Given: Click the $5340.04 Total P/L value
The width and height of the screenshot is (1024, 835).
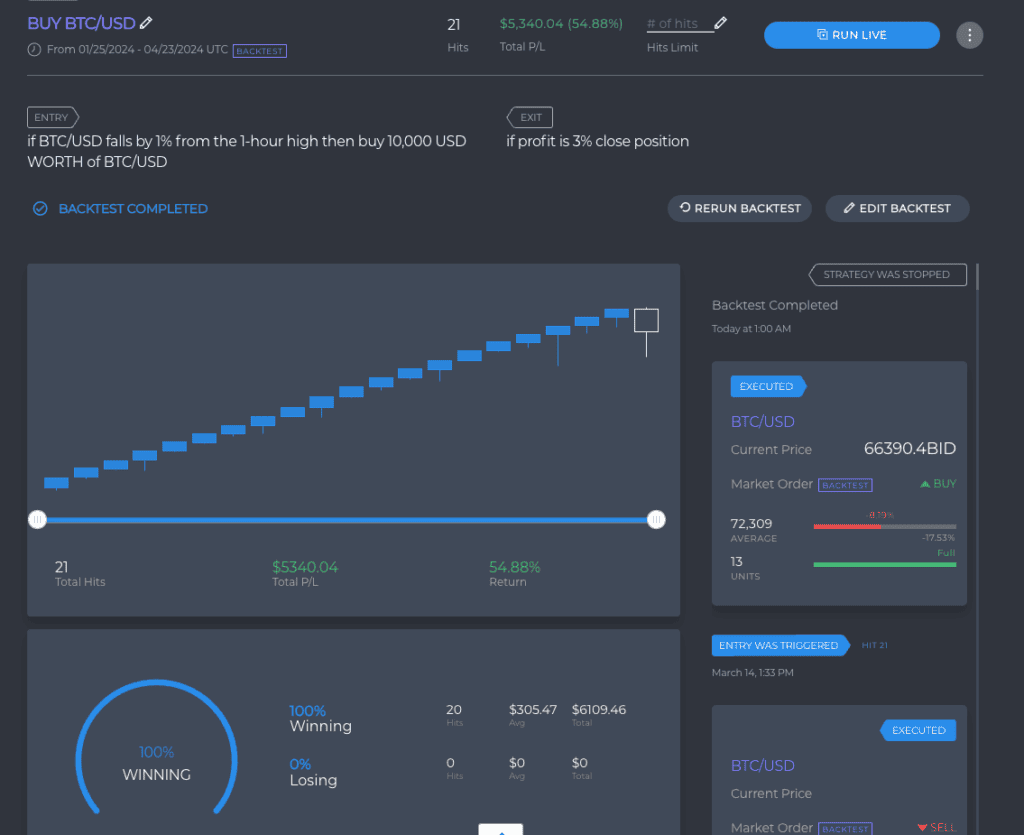Looking at the screenshot, I should click(x=305, y=567).
